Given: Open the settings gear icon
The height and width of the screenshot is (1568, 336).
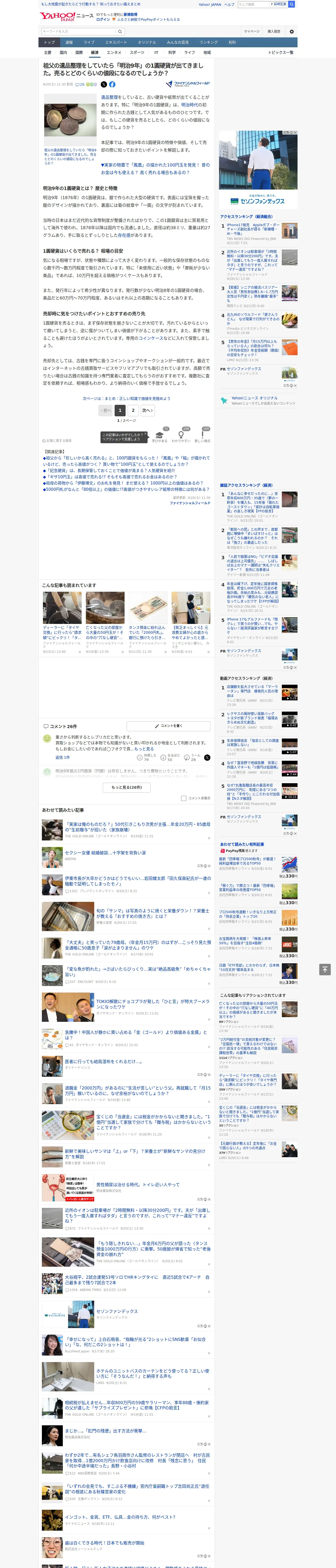Looking at the screenshot, I should [x=292, y=32].
